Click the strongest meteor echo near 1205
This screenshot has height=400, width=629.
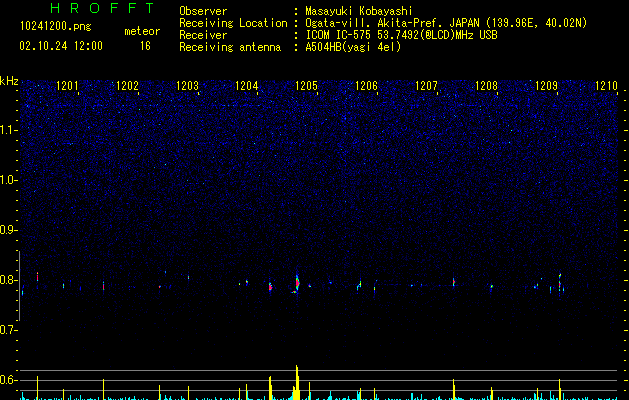tap(297, 283)
